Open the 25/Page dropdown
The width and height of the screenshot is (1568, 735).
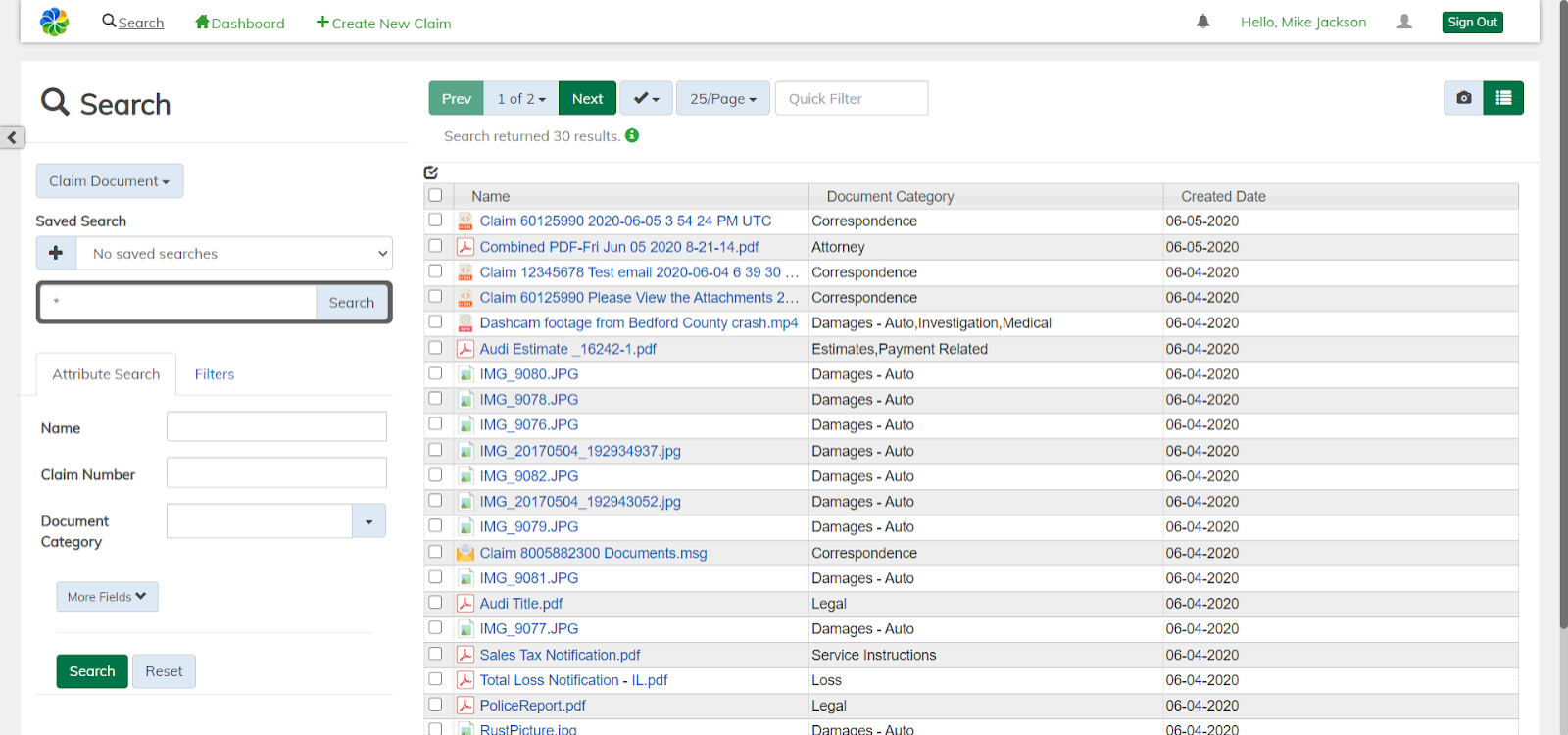tap(722, 98)
